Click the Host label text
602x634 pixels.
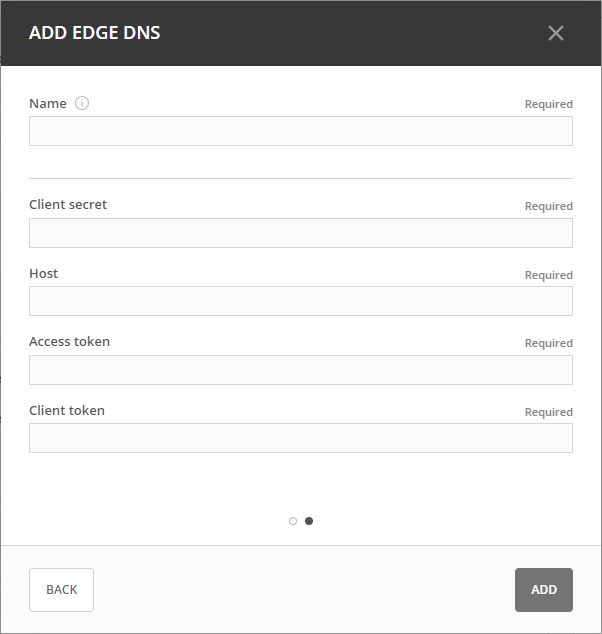click(x=44, y=273)
